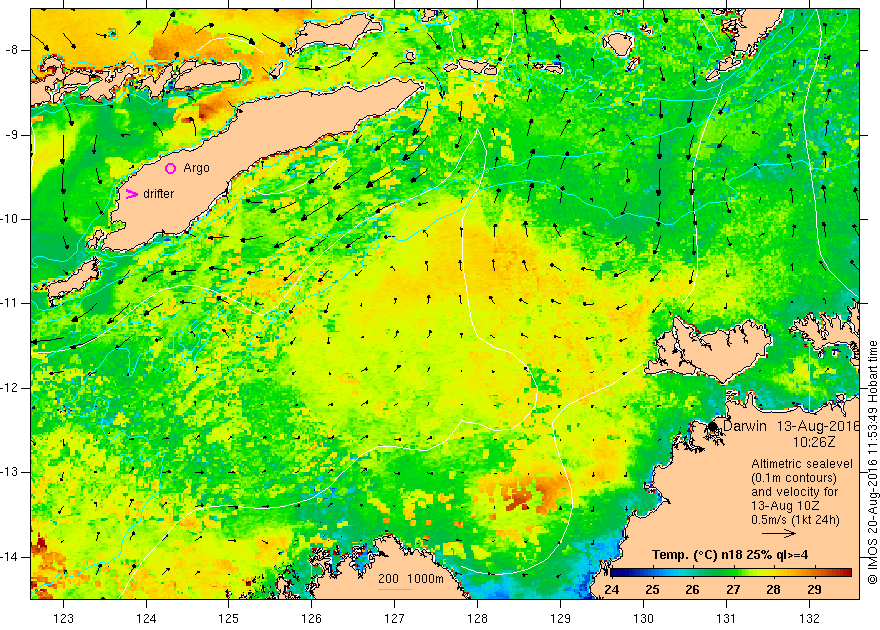Click the cyan 200 m isobath legend line
880x630 pixels.
[395, 590]
